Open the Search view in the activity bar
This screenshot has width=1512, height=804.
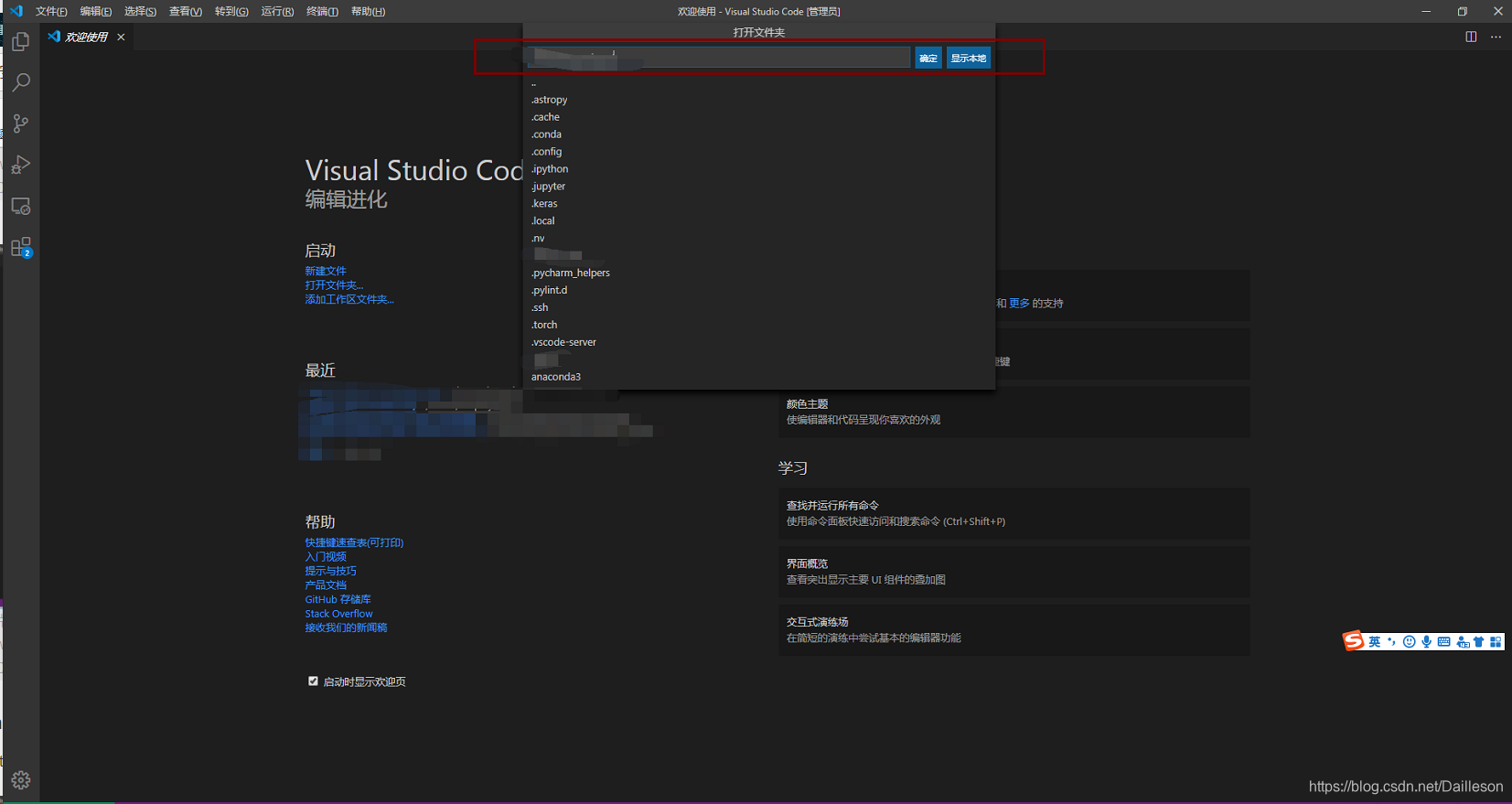20,82
